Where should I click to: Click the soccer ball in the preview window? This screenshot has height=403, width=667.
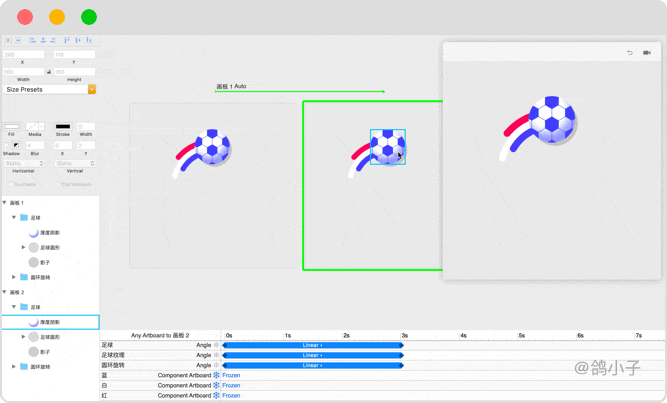pos(552,119)
